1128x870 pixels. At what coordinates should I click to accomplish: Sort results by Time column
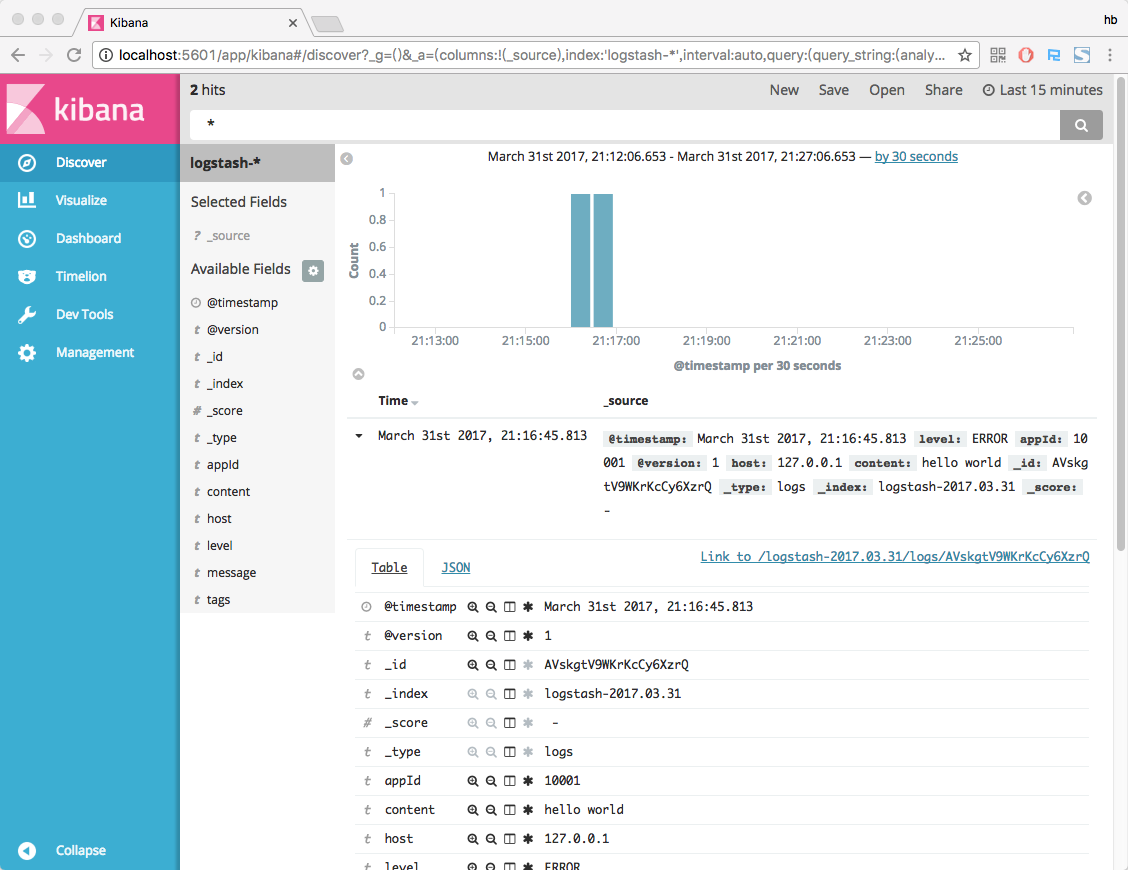[x=399, y=401]
